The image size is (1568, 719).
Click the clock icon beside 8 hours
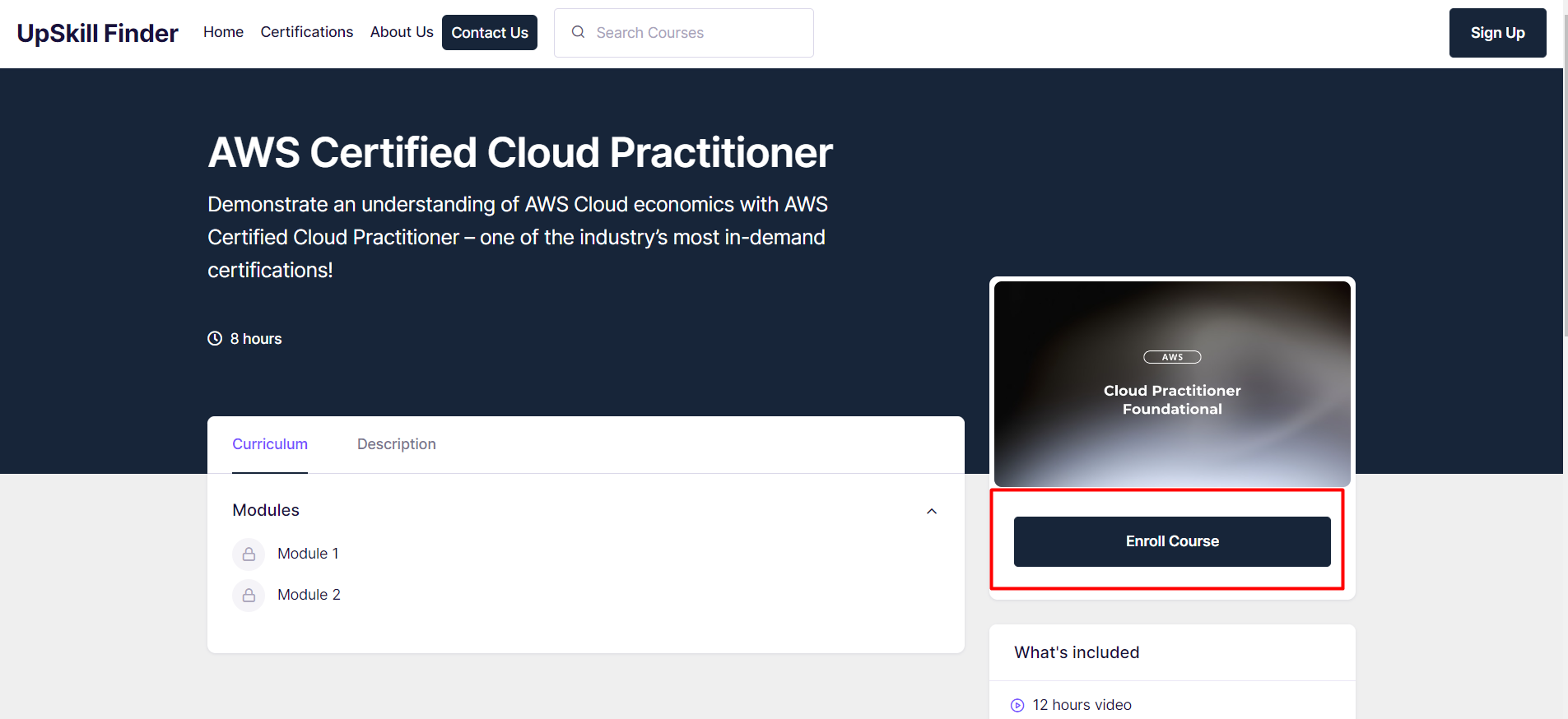215,338
